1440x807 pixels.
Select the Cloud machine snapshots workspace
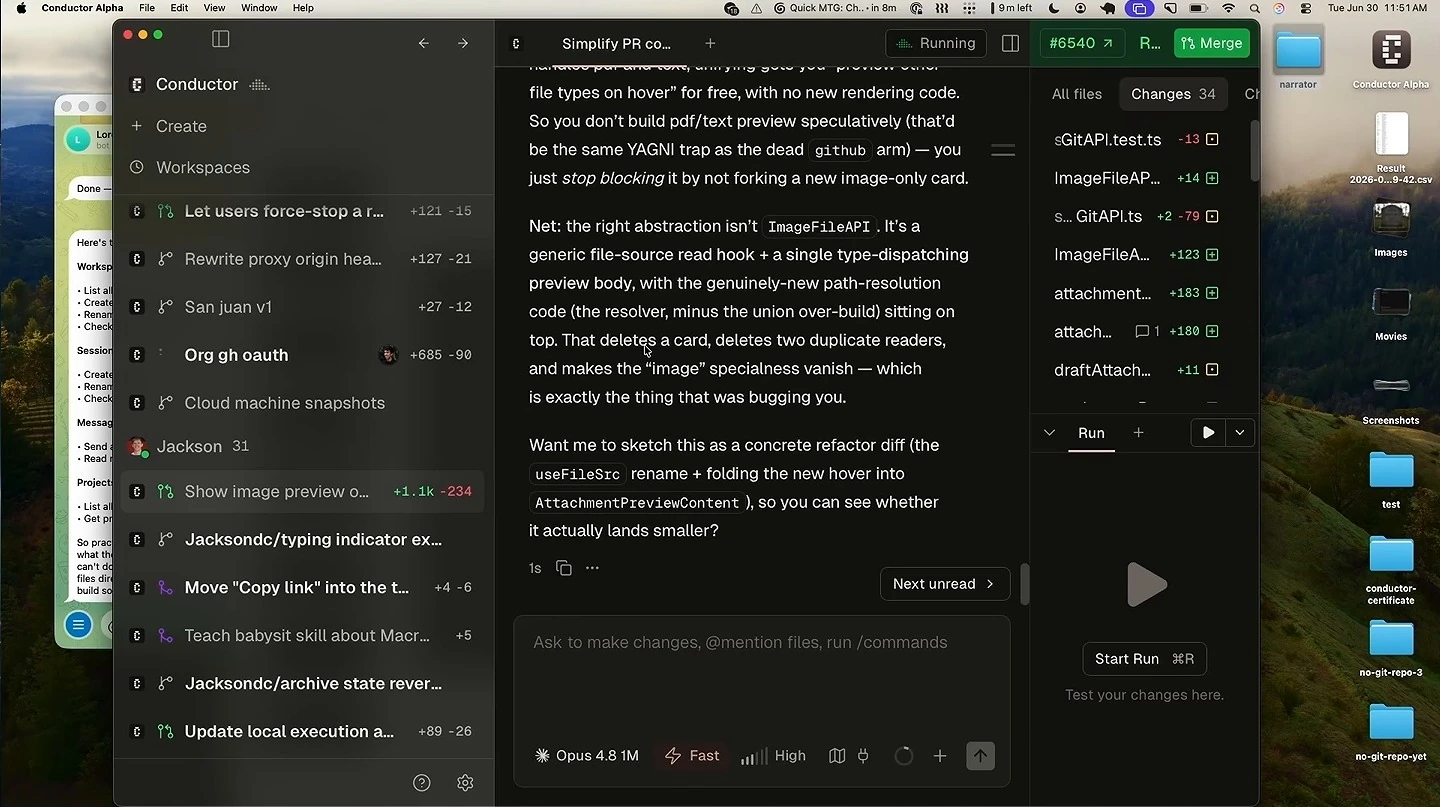click(301, 403)
